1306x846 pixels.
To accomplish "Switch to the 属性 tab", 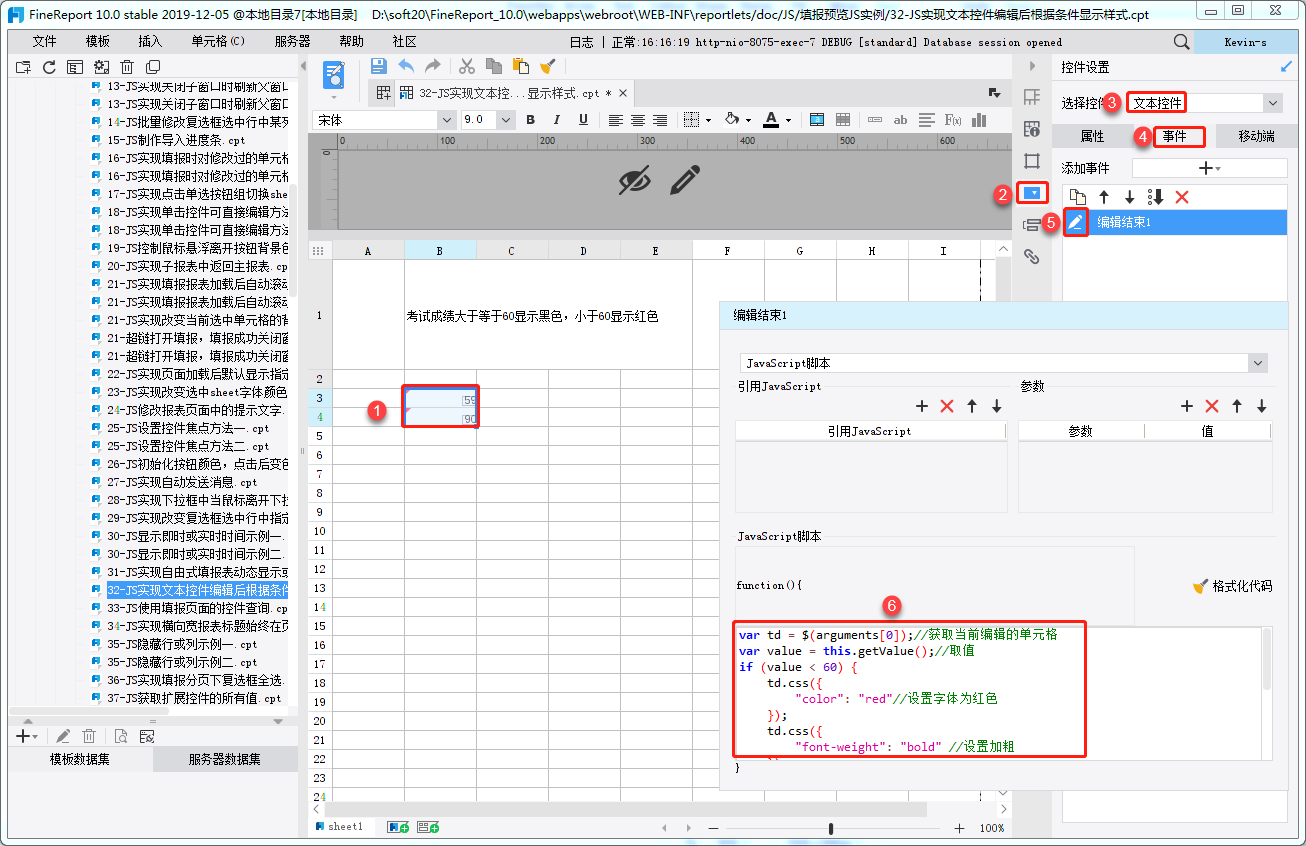I will 1092,136.
